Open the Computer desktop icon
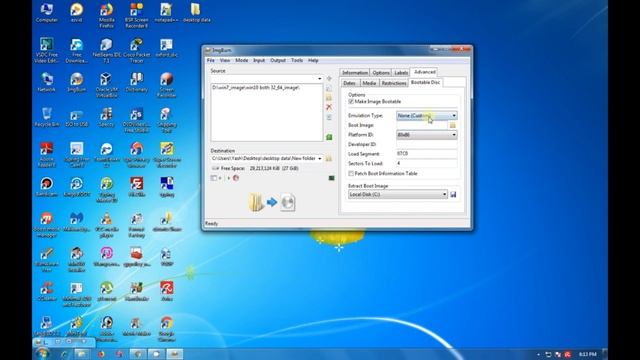This screenshot has width=640, height=360. (x=47, y=13)
